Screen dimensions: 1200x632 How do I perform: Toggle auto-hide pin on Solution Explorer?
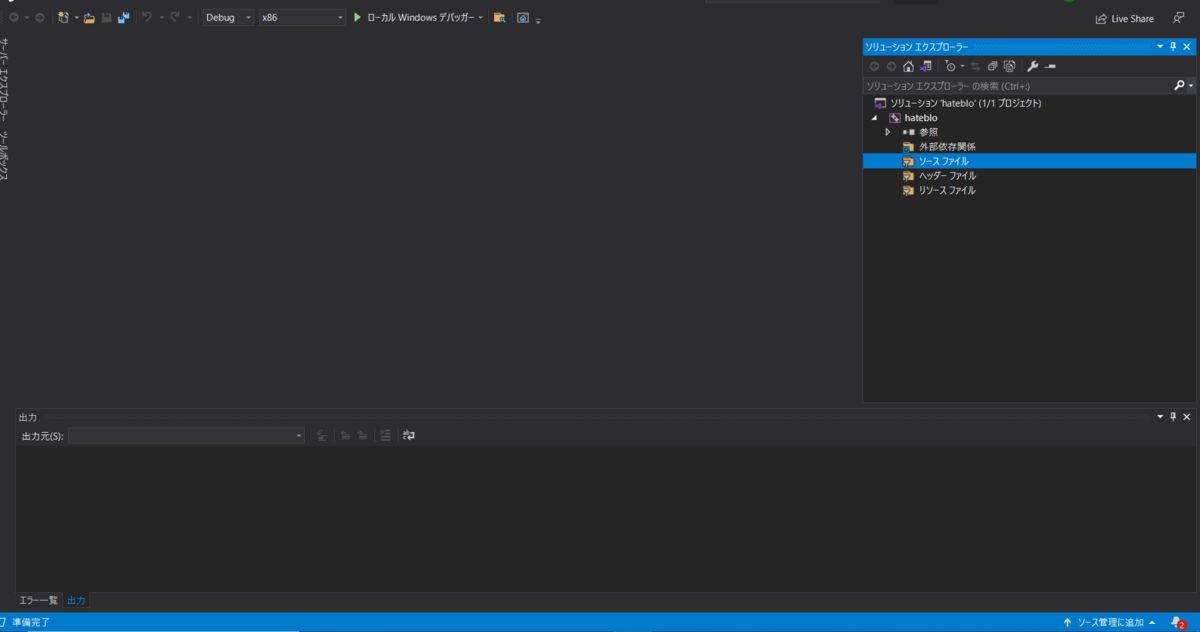pyautogui.click(x=1173, y=46)
